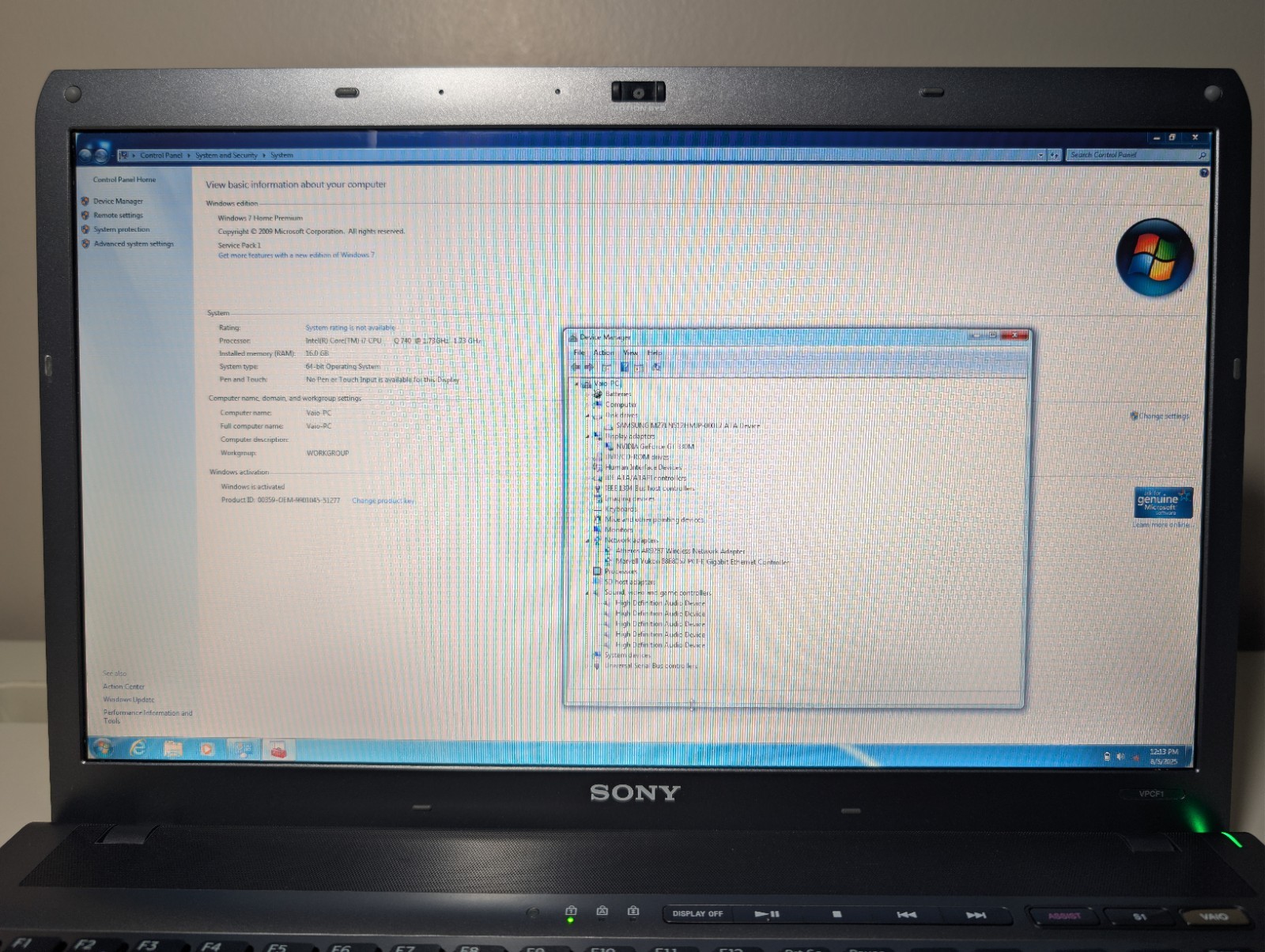The height and width of the screenshot is (952, 1265).
Task: Focus the Search Control Panel field
Action: [1137, 155]
